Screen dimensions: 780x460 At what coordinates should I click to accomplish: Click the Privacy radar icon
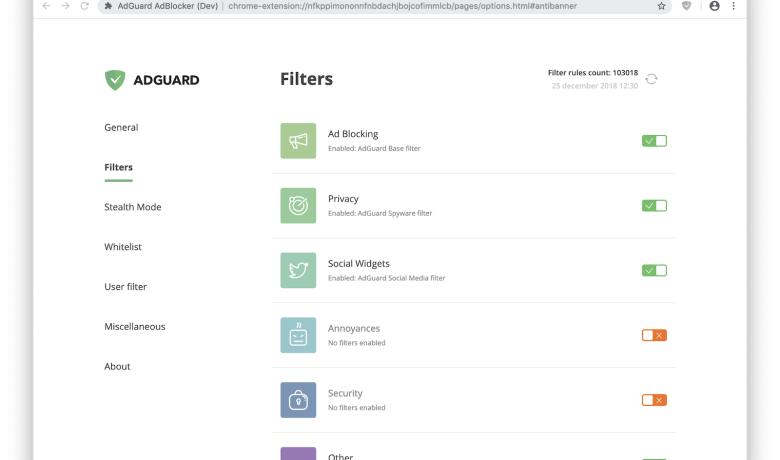pyautogui.click(x=298, y=205)
